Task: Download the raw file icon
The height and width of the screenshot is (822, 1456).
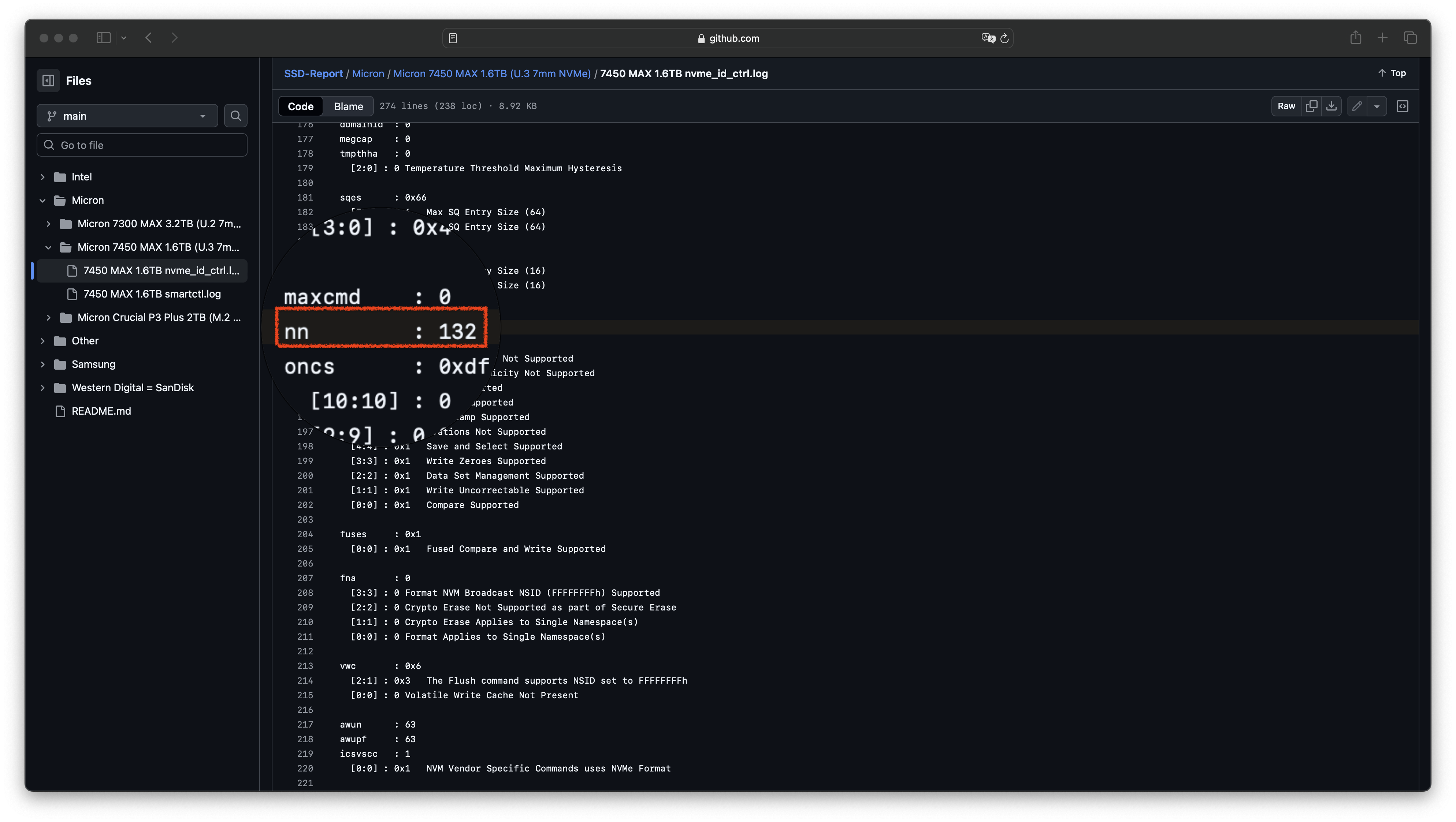Action: coord(1331,106)
